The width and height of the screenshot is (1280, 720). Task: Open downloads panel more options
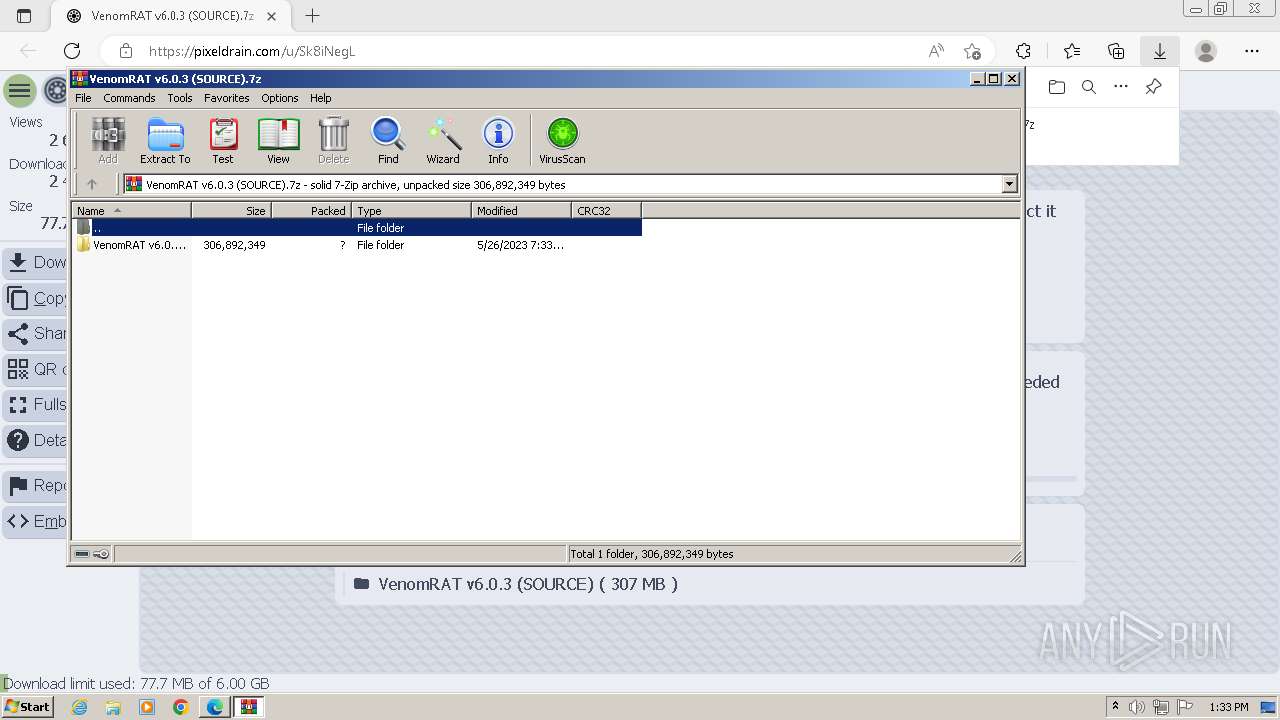(x=1121, y=87)
